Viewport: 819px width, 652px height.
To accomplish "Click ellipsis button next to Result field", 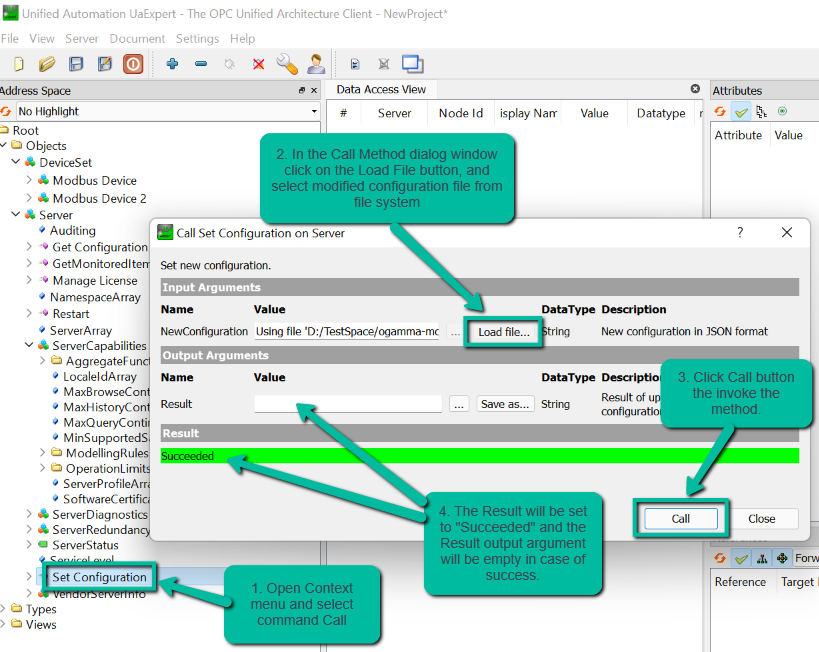I will [459, 404].
